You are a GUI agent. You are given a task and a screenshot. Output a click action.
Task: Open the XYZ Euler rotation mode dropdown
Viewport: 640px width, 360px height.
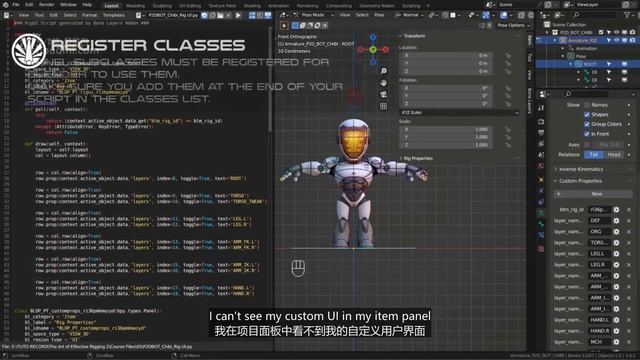[x=459, y=113]
